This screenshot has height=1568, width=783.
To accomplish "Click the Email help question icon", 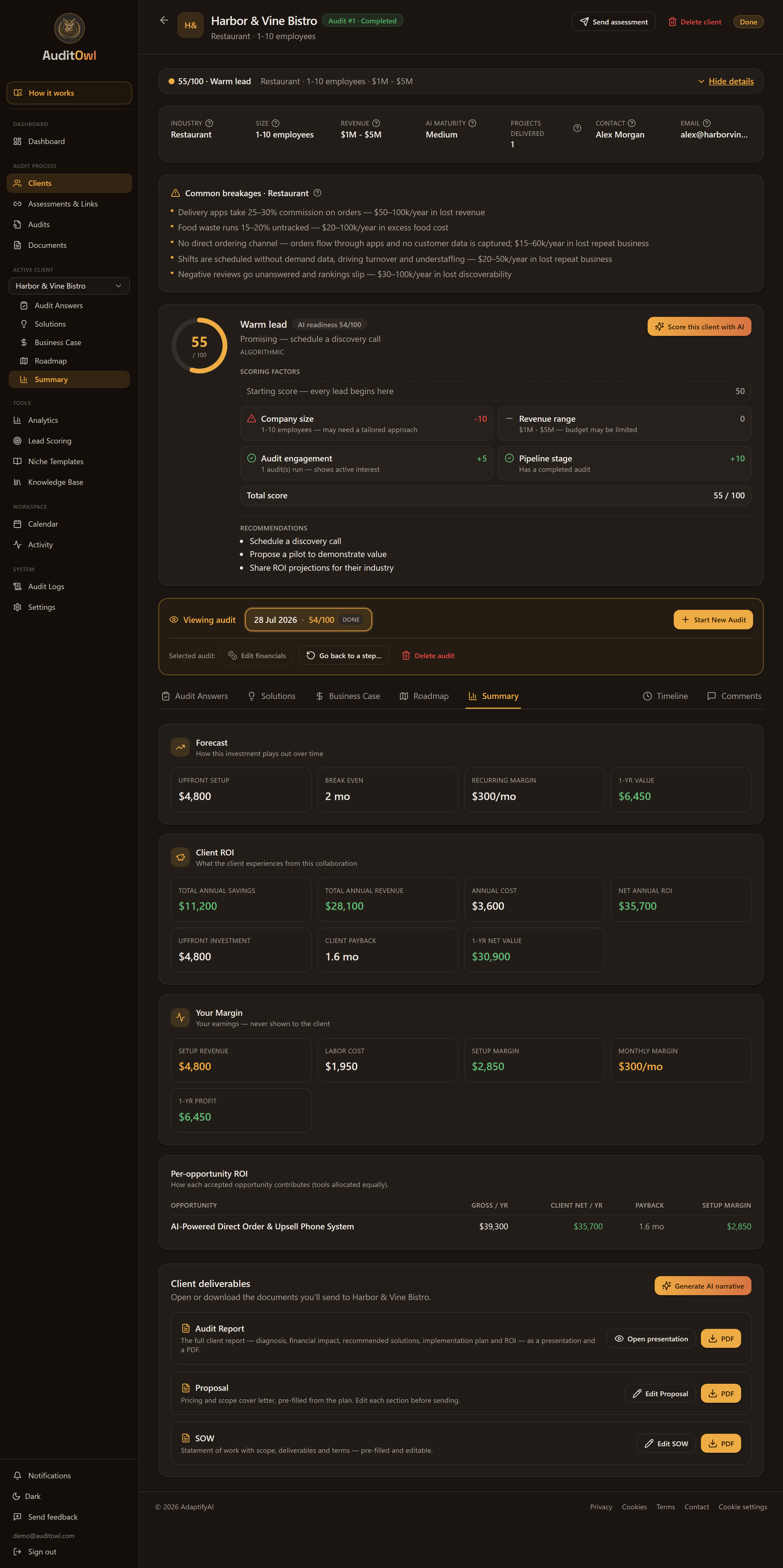I will (707, 123).
